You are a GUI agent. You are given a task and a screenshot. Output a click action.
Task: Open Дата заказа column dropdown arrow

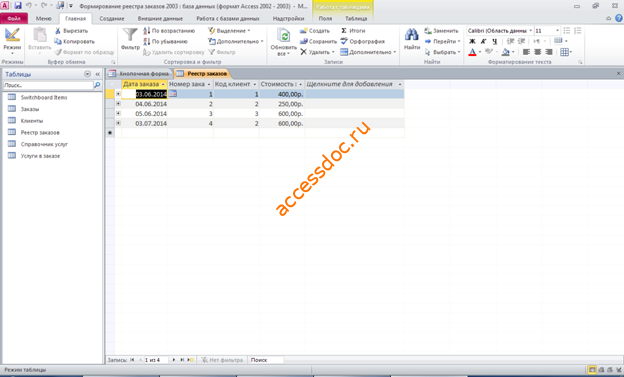163,84
